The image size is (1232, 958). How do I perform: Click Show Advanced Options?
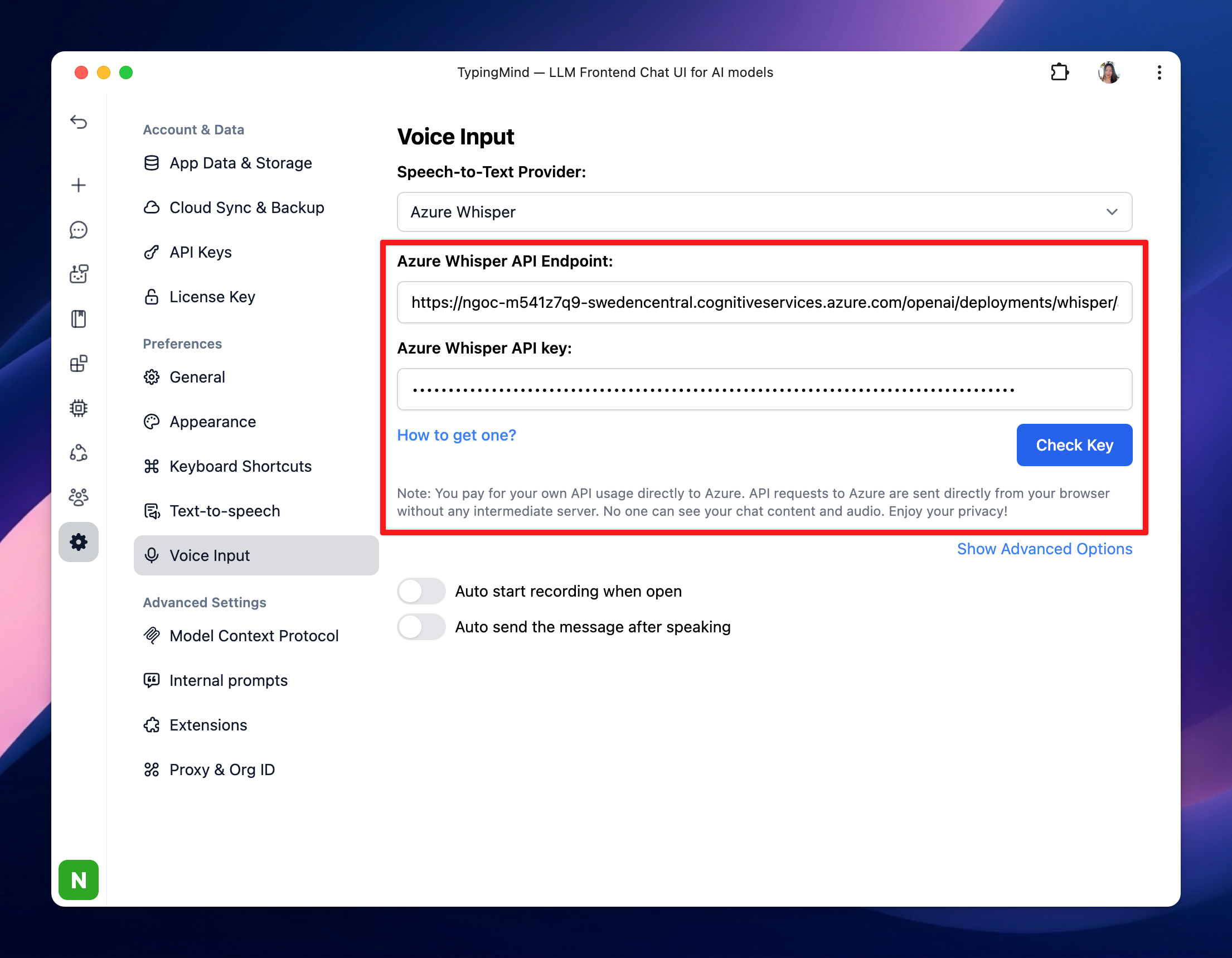(x=1045, y=549)
